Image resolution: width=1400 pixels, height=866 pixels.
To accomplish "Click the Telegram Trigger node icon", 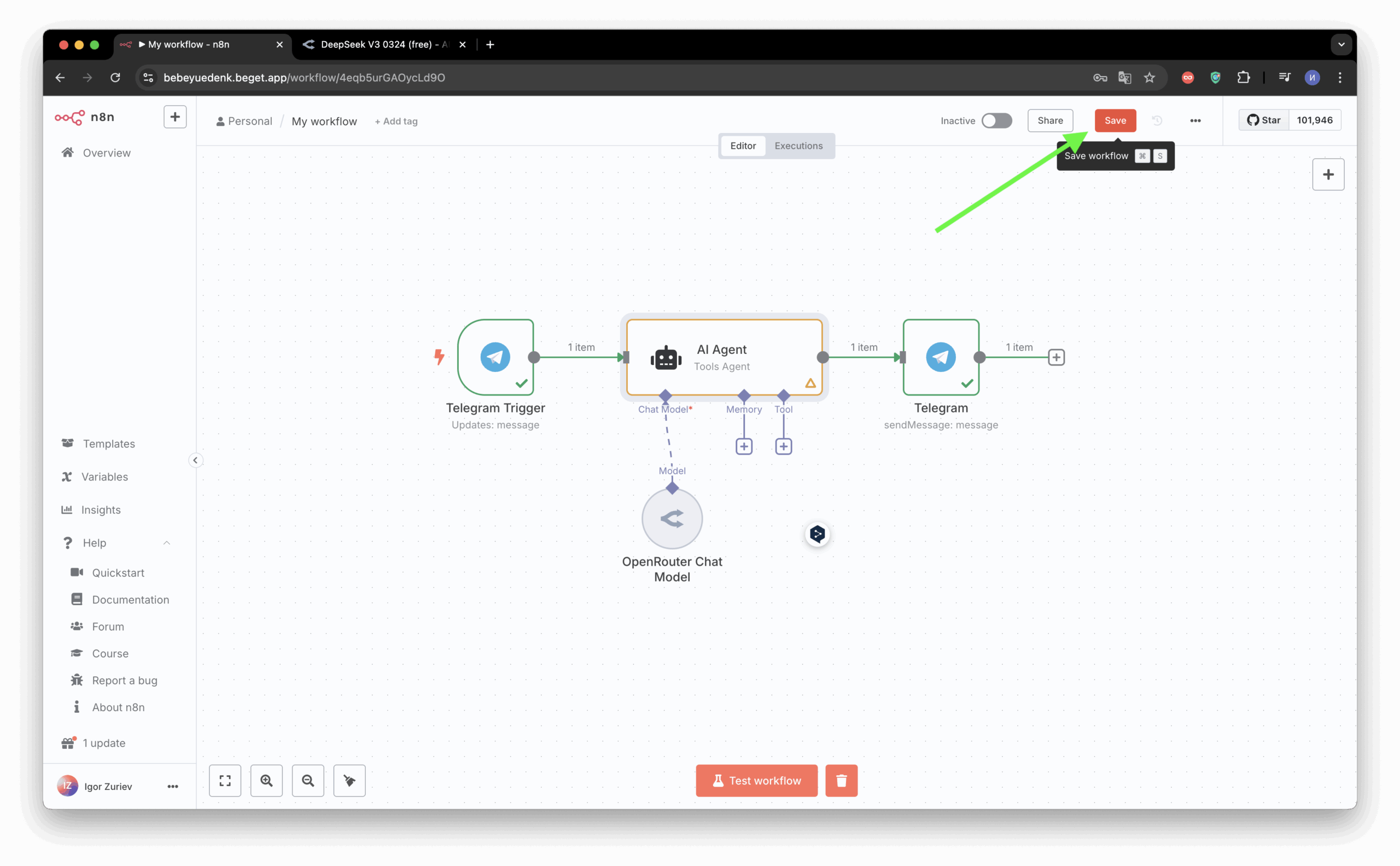I will pyautogui.click(x=495, y=357).
